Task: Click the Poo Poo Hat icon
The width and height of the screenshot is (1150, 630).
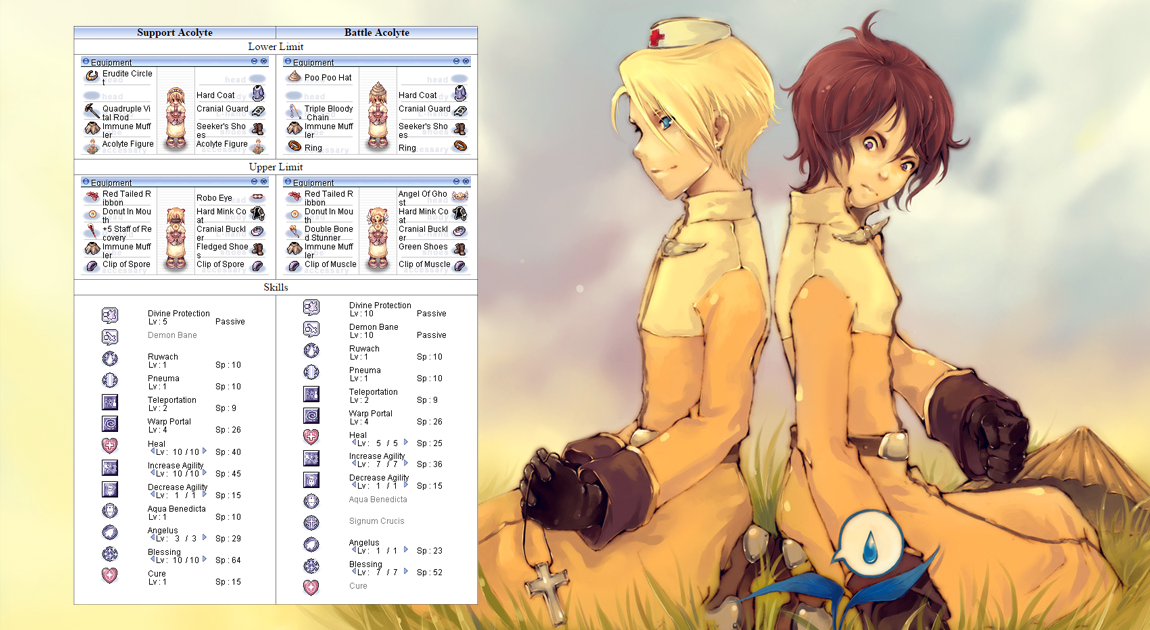Action: tap(294, 76)
